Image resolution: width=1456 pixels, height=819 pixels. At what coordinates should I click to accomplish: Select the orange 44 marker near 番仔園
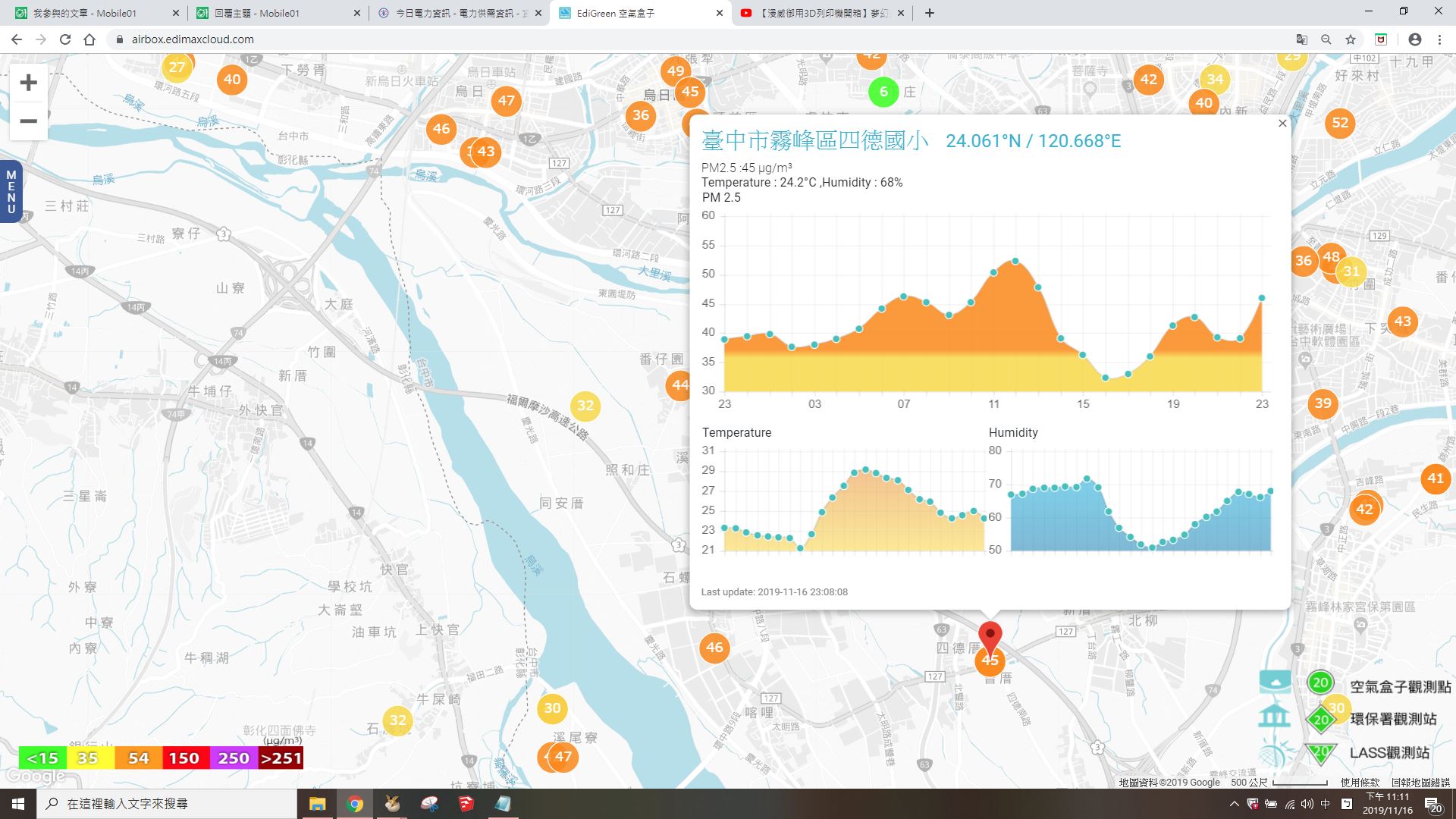tap(678, 385)
